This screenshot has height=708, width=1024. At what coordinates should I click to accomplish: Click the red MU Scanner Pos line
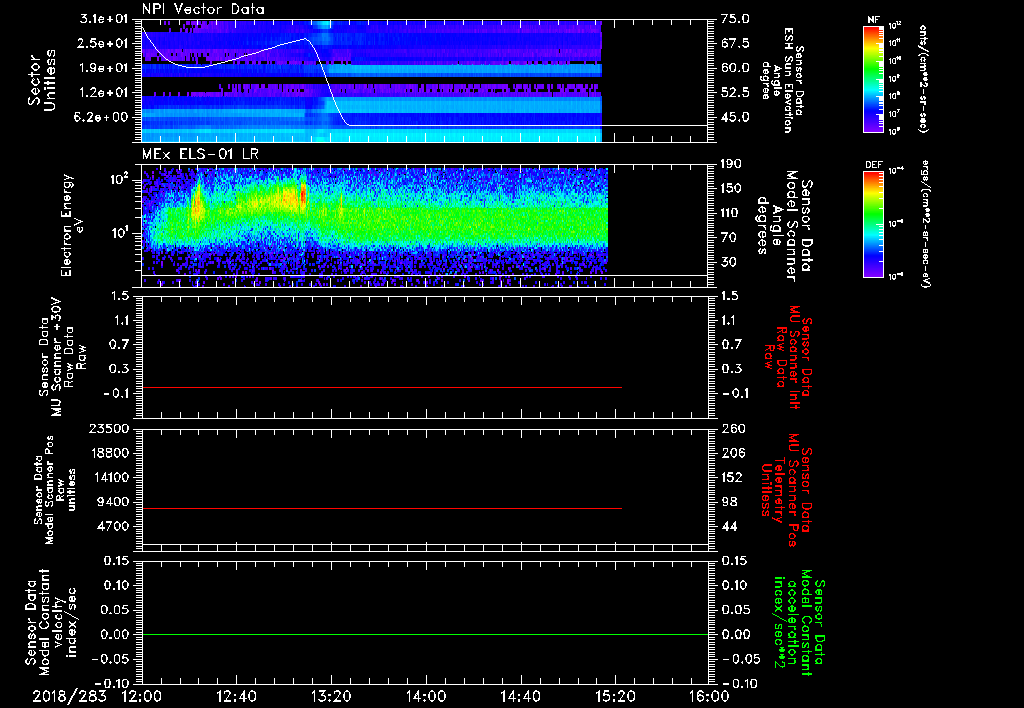click(380, 509)
